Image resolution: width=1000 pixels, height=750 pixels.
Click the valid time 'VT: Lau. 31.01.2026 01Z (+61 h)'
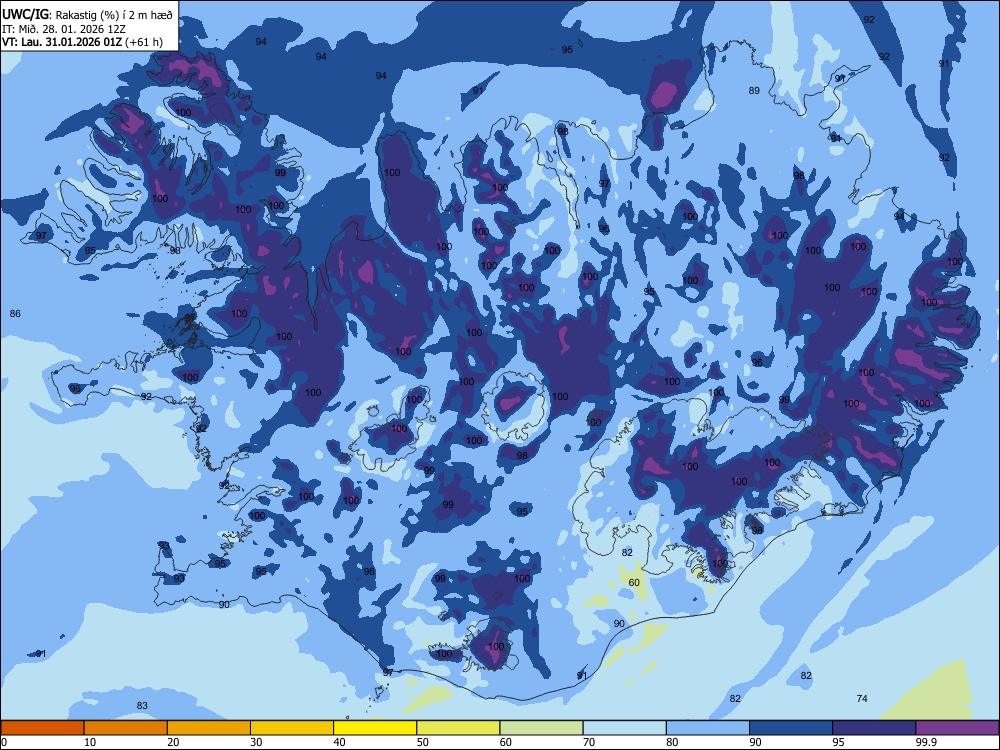coord(82,42)
